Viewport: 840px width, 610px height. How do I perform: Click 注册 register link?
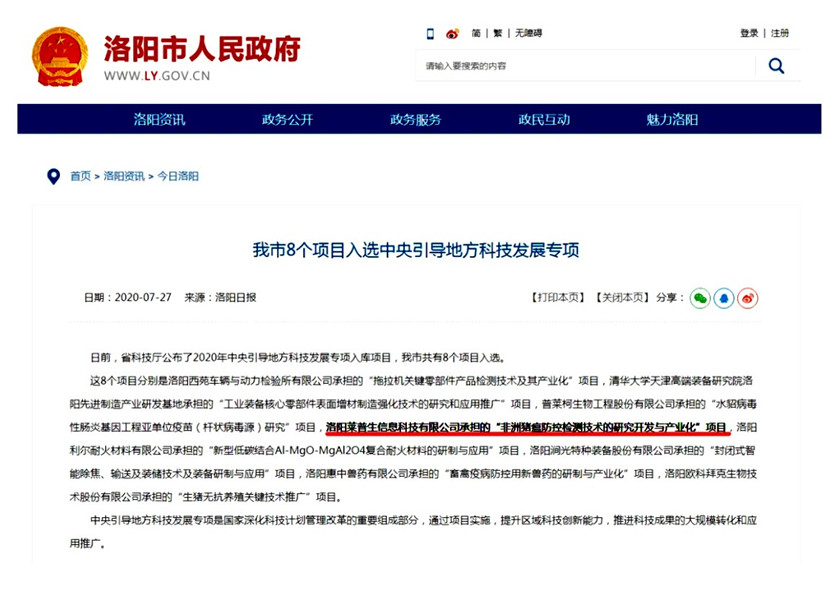click(x=779, y=33)
